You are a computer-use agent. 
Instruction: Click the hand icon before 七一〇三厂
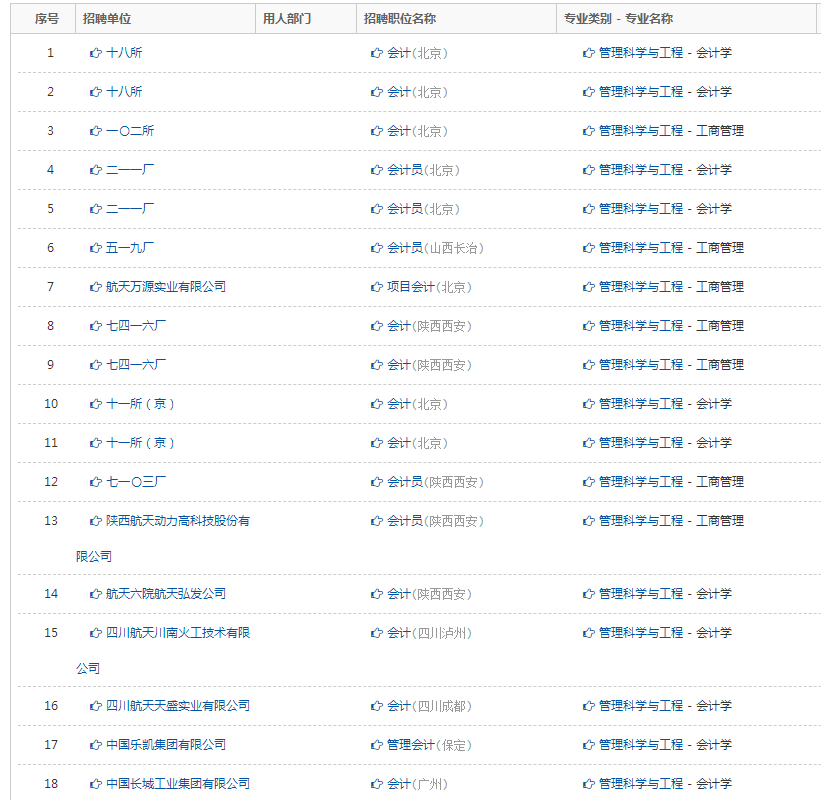[x=95, y=482]
